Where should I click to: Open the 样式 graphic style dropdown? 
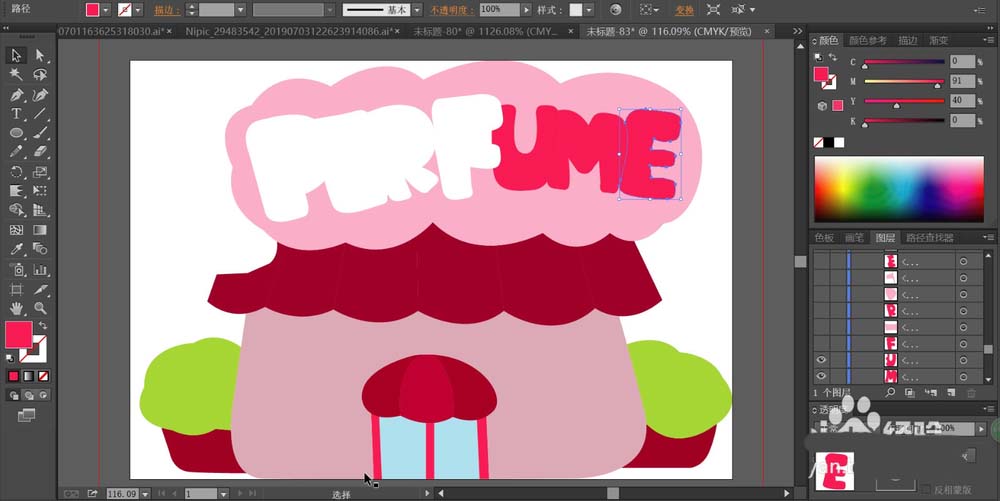[589, 10]
